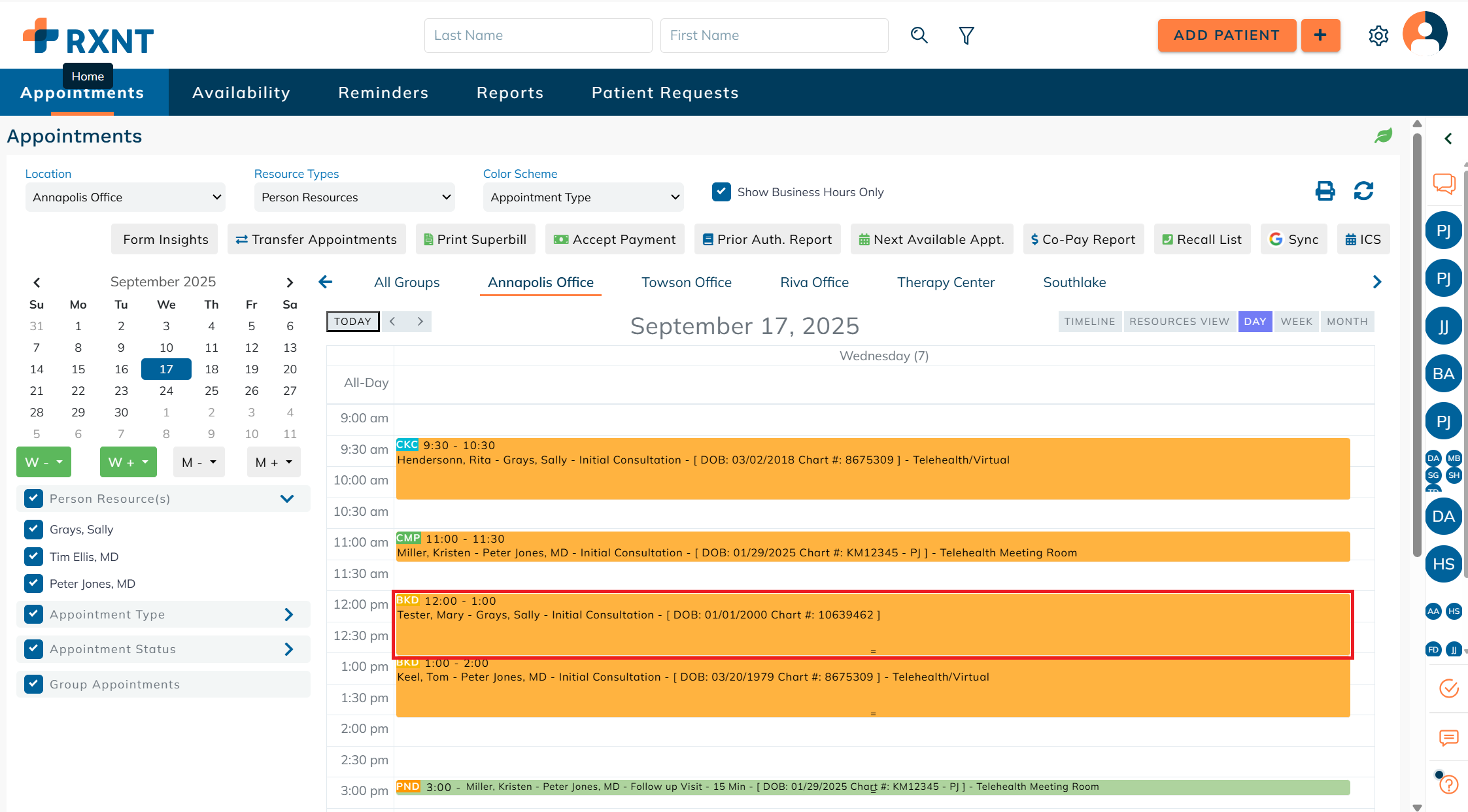
Task: Click the print calendar icon
Action: 1325,191
